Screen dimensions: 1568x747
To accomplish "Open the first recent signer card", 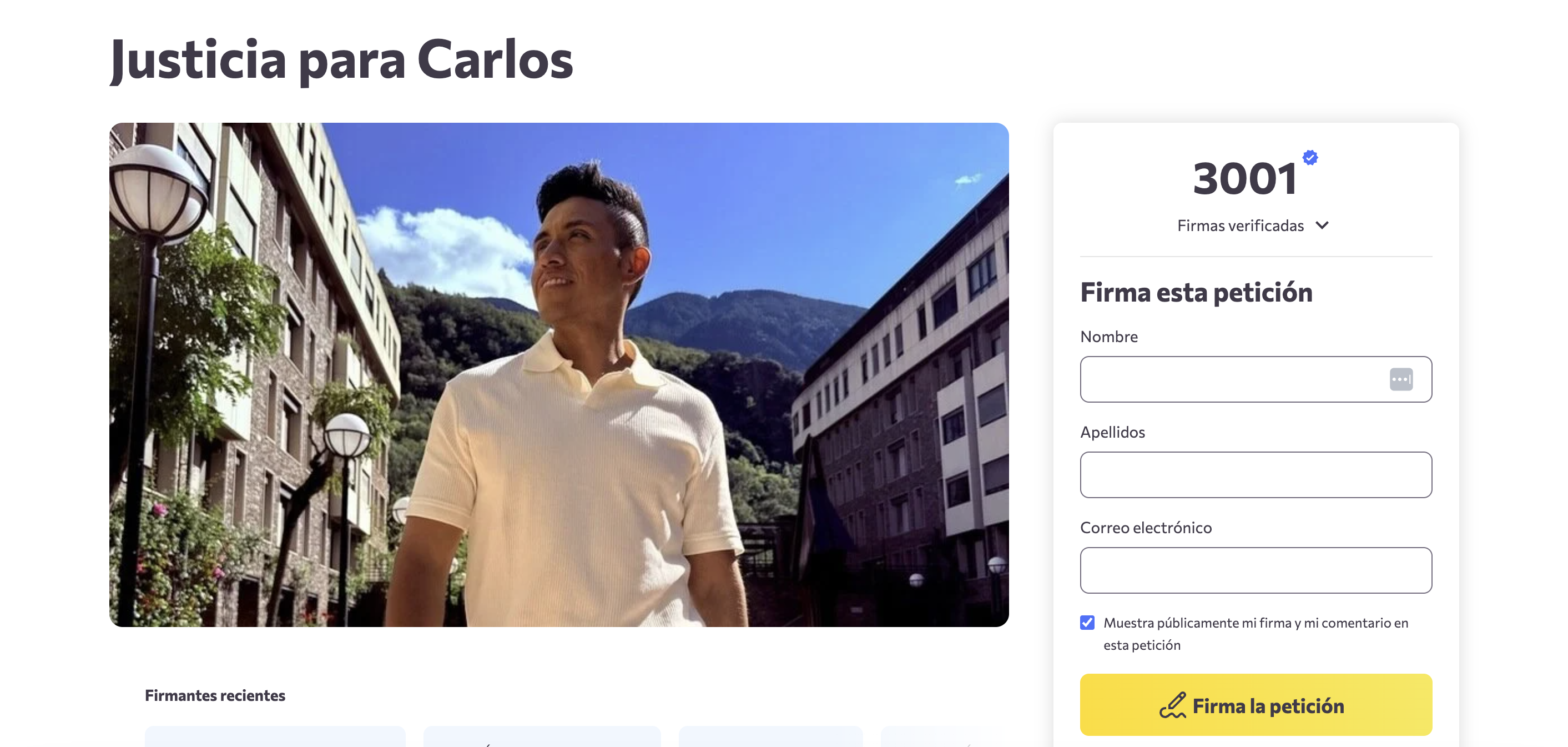I will (275, 736).
